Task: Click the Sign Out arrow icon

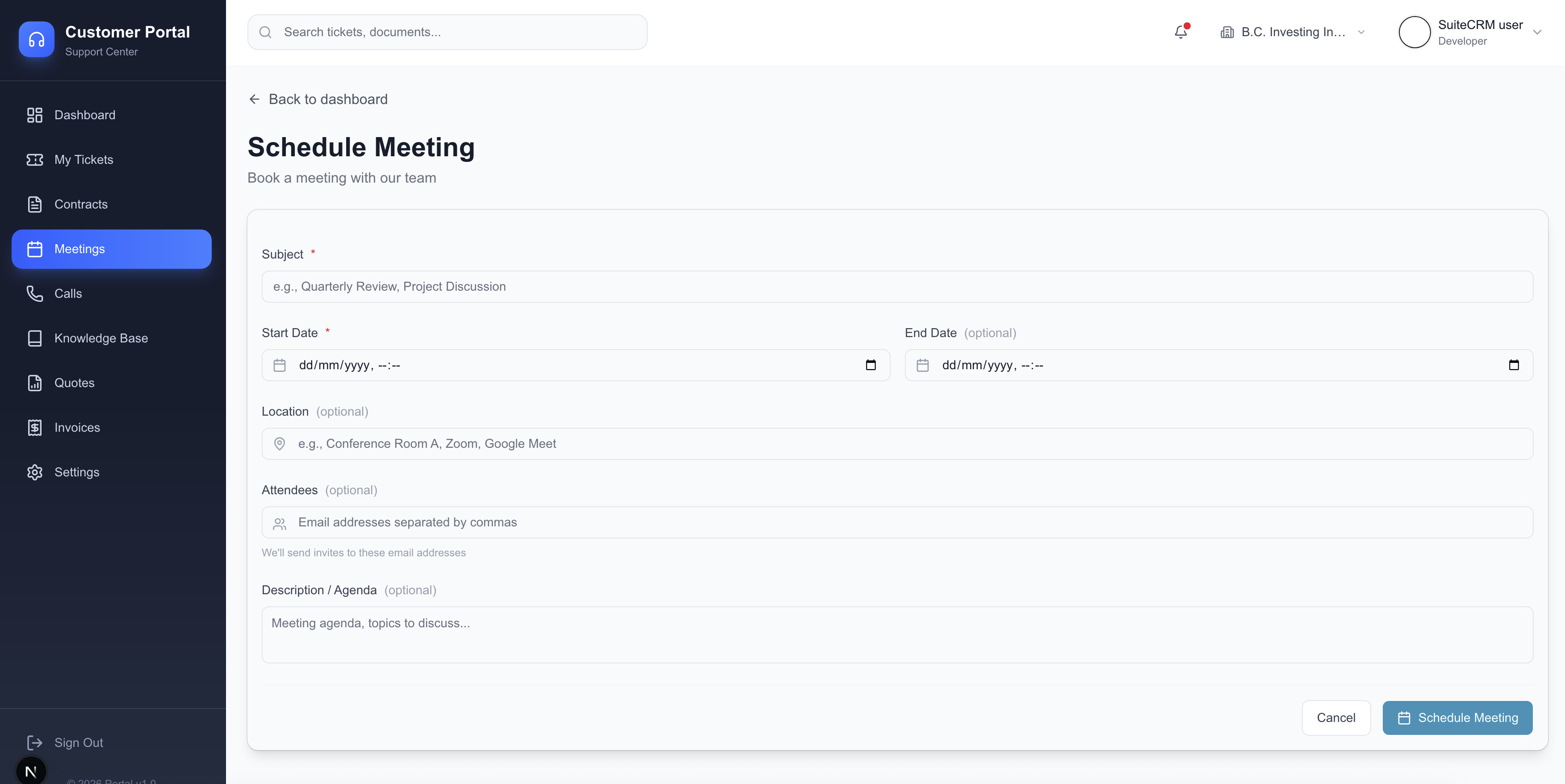Action: click(x=35, y=743)
